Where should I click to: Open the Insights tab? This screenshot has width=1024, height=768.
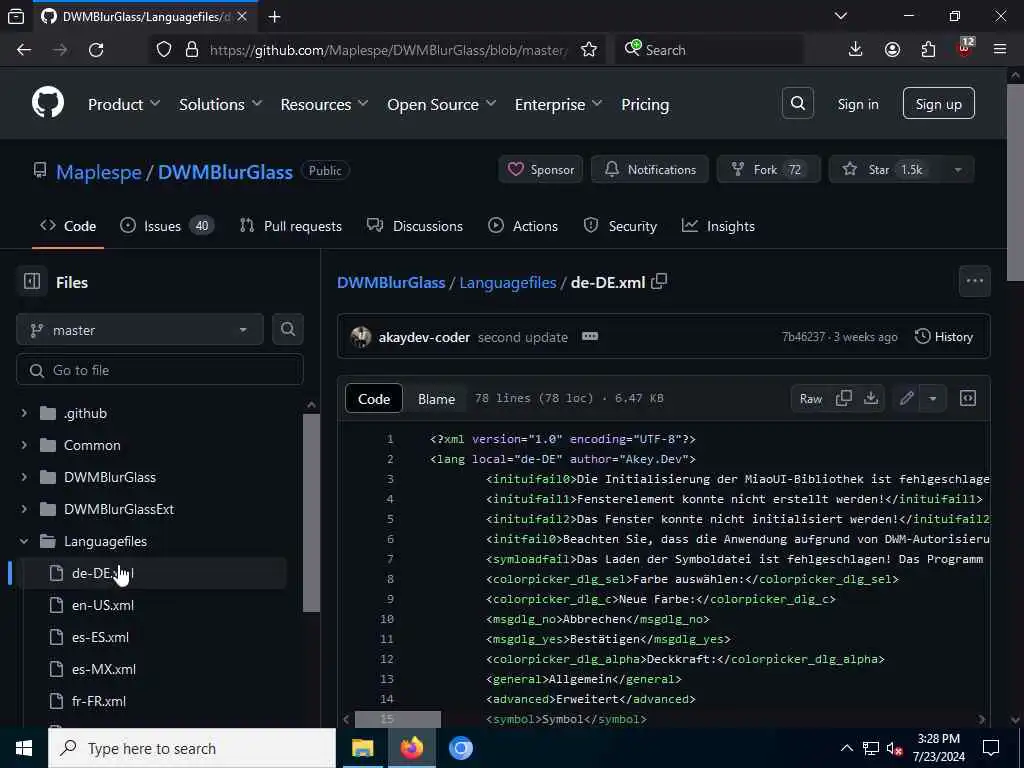click(x=718, y=226)
